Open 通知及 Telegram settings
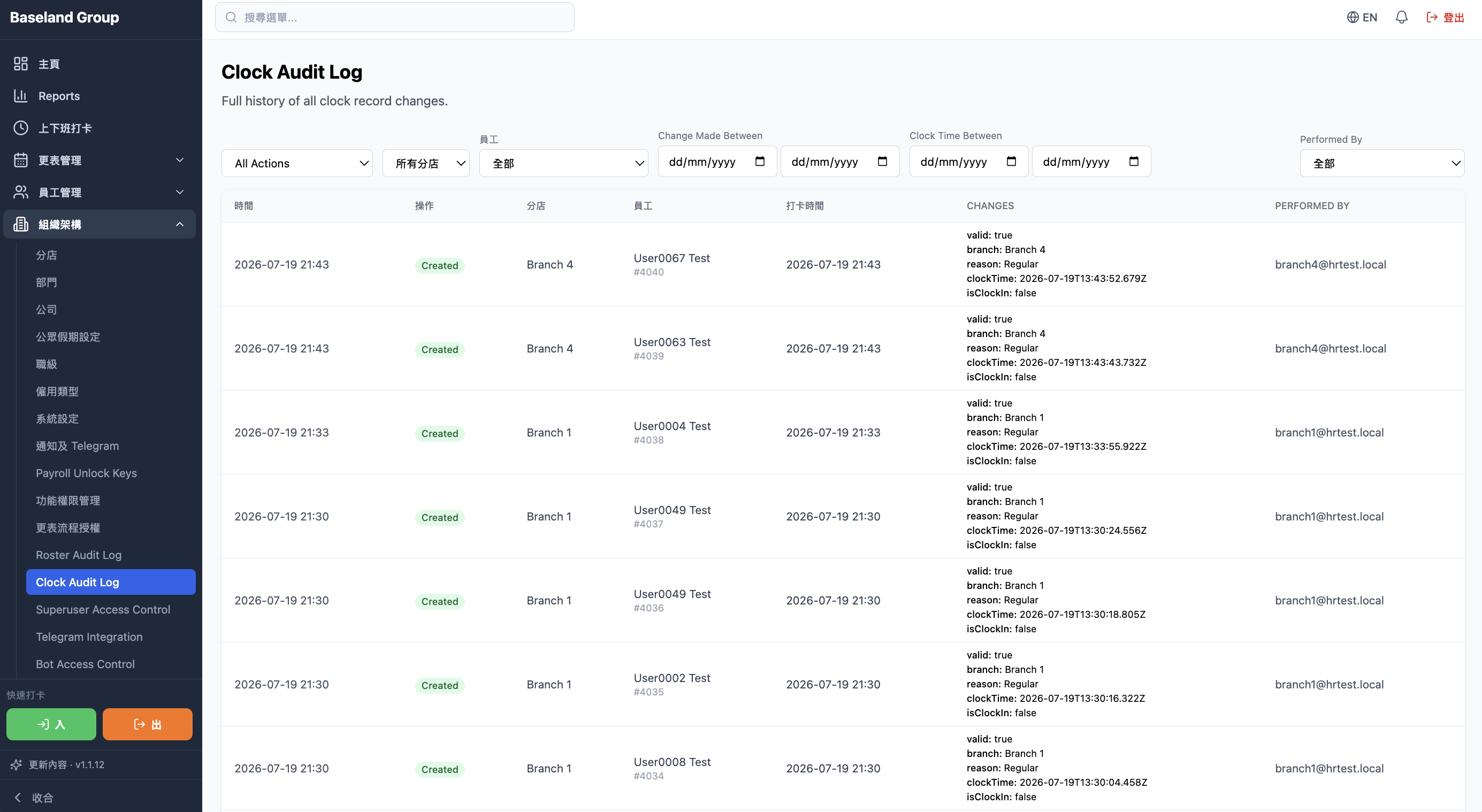1482x812 pixels. point(110,446)
